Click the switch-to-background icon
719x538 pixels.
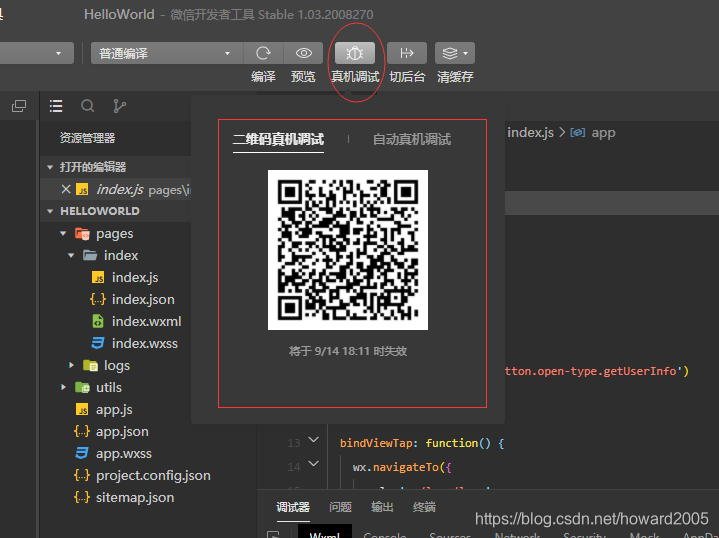[407, 53]
